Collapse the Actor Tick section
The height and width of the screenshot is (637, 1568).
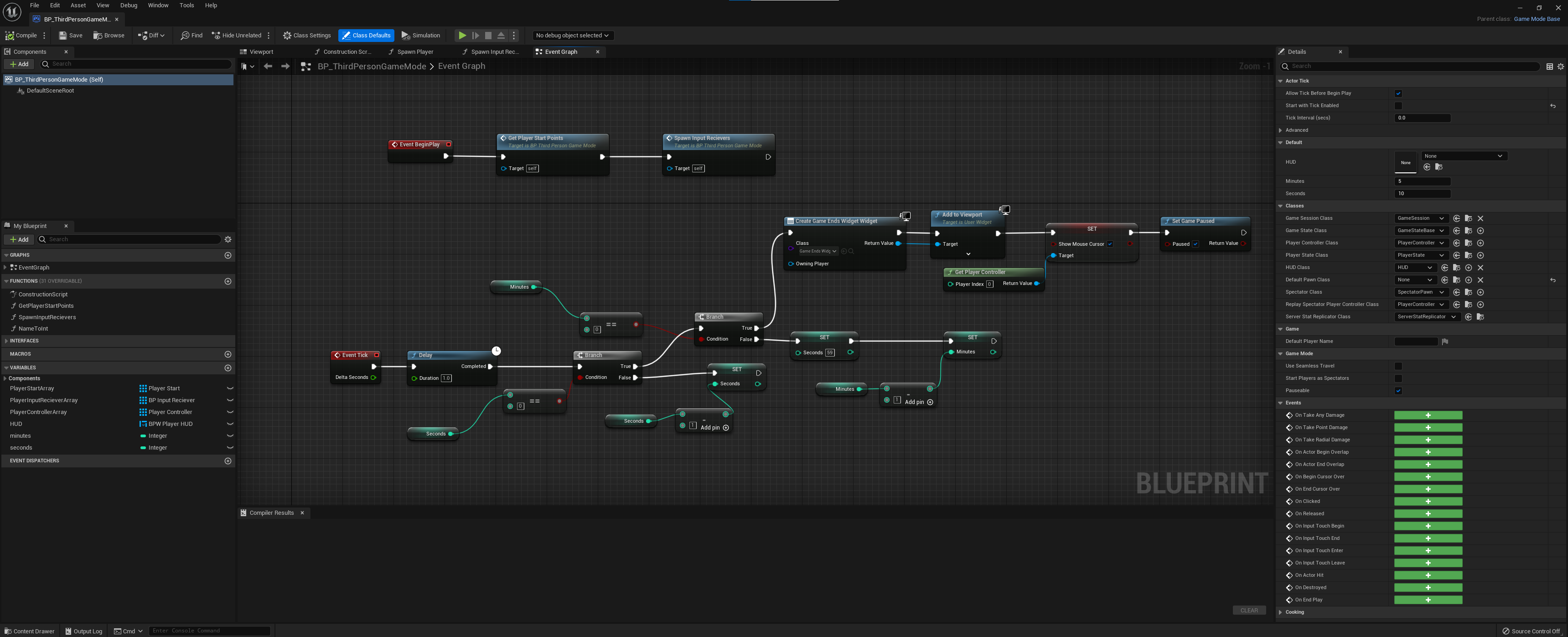[1280, 81]
